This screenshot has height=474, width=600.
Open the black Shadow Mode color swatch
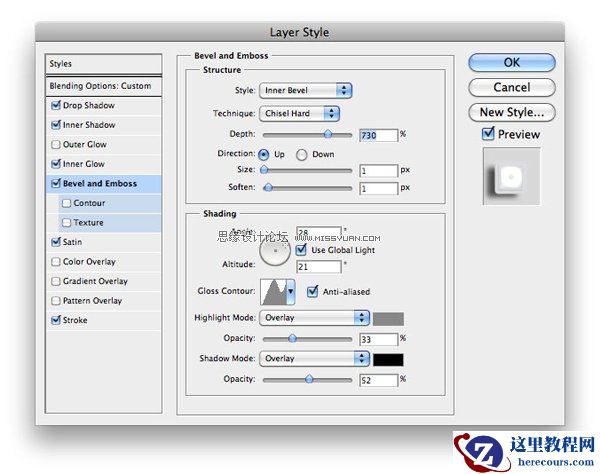(x=388, y=360)
